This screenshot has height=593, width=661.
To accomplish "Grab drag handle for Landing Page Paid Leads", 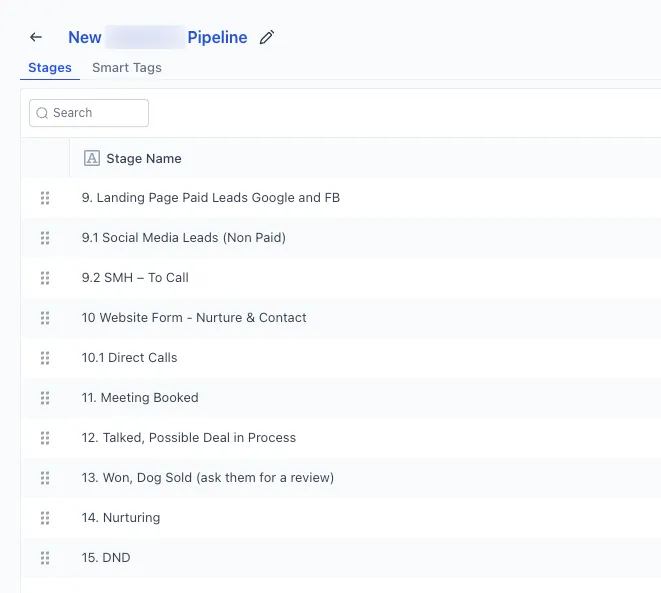I will [x=45, y=198].
